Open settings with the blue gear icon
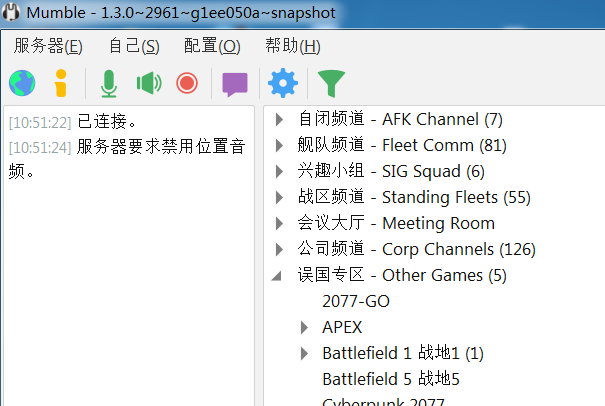Image resolution: width=605 pixels, height=406 pixels. coord(283,83)
